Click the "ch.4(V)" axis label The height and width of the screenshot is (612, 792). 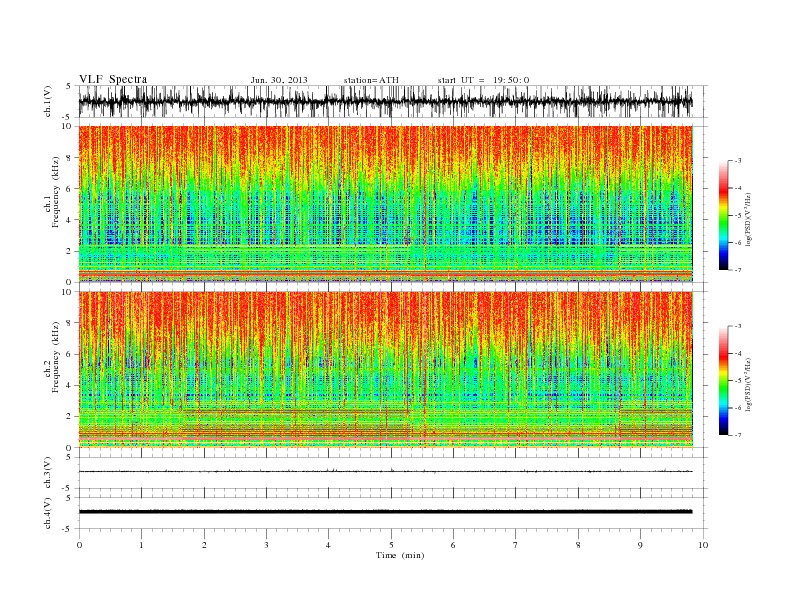click(48, 513)
